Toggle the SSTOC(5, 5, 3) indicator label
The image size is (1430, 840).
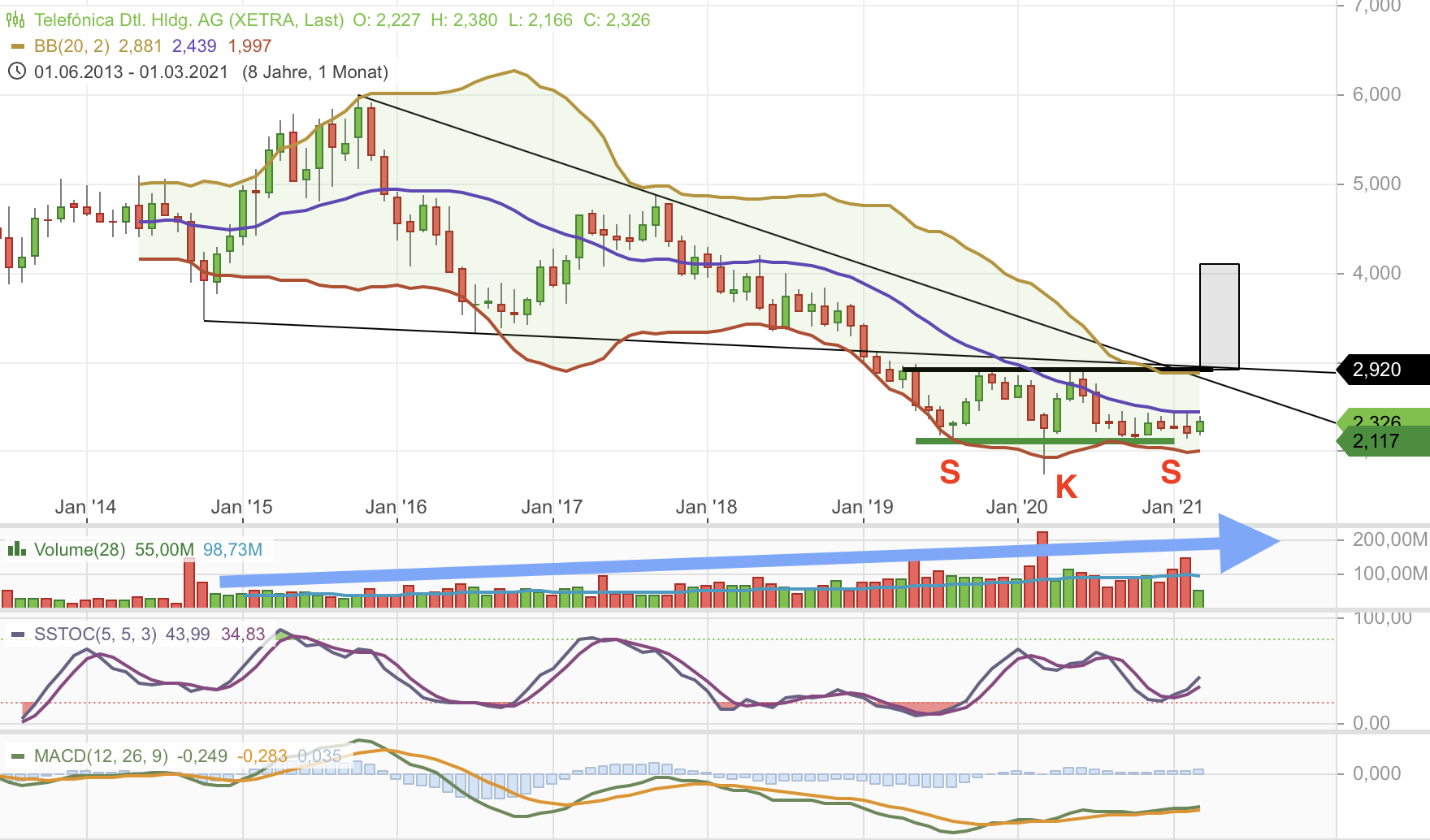94,634
